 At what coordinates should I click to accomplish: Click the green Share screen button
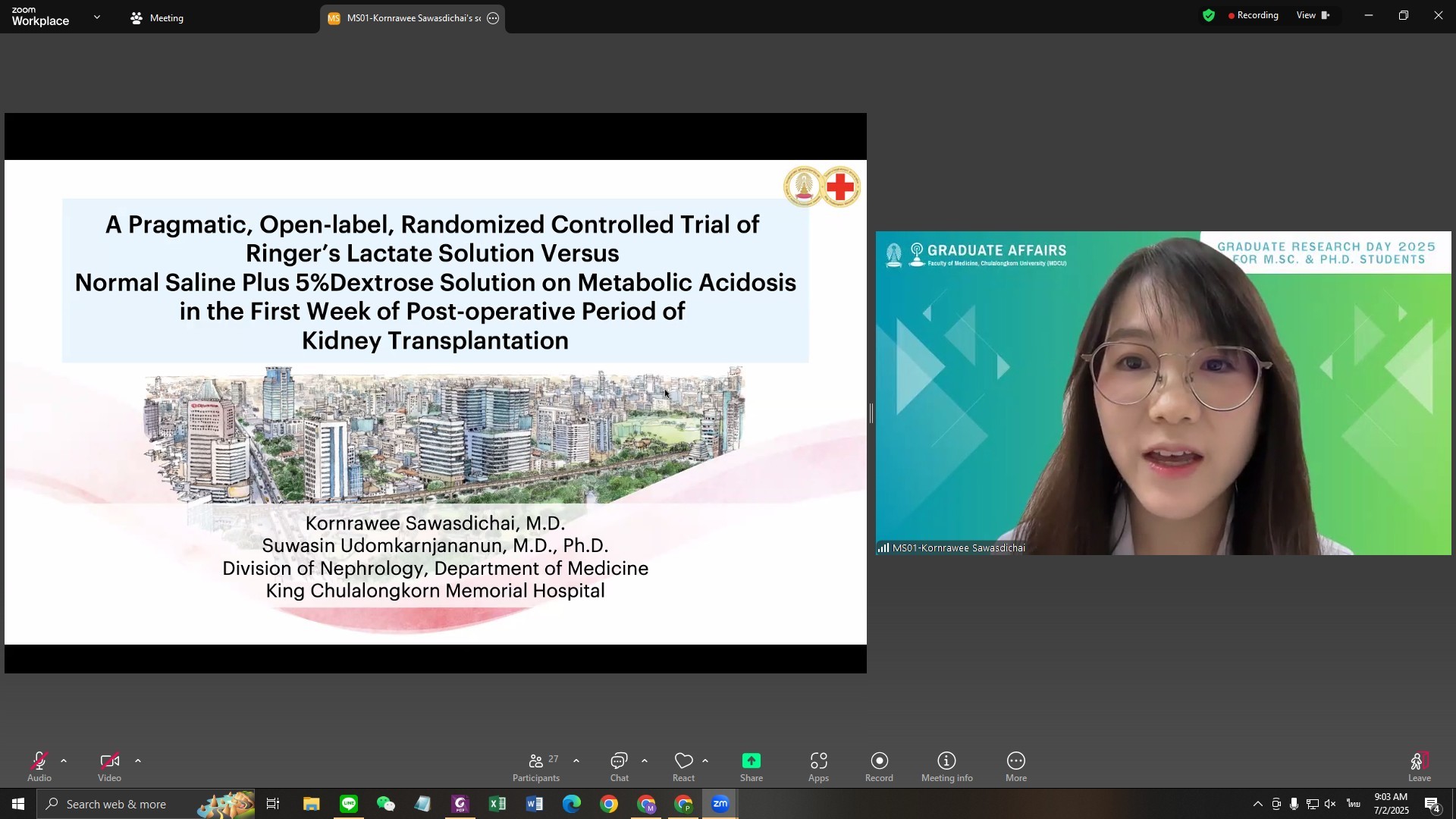click(751, 767)
